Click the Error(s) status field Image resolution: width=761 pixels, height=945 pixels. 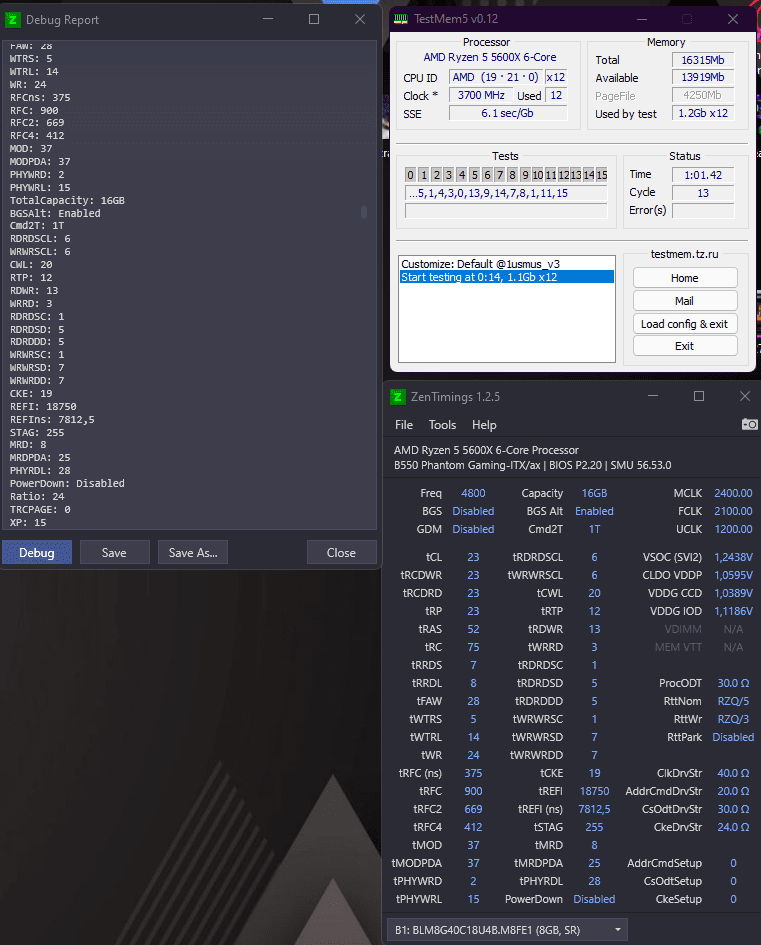(x=703, y=210)
